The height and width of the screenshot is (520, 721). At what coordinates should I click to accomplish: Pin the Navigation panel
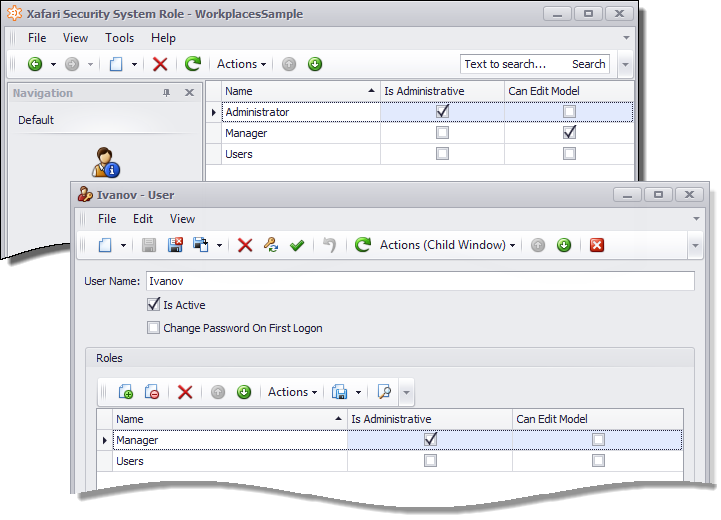166,93
